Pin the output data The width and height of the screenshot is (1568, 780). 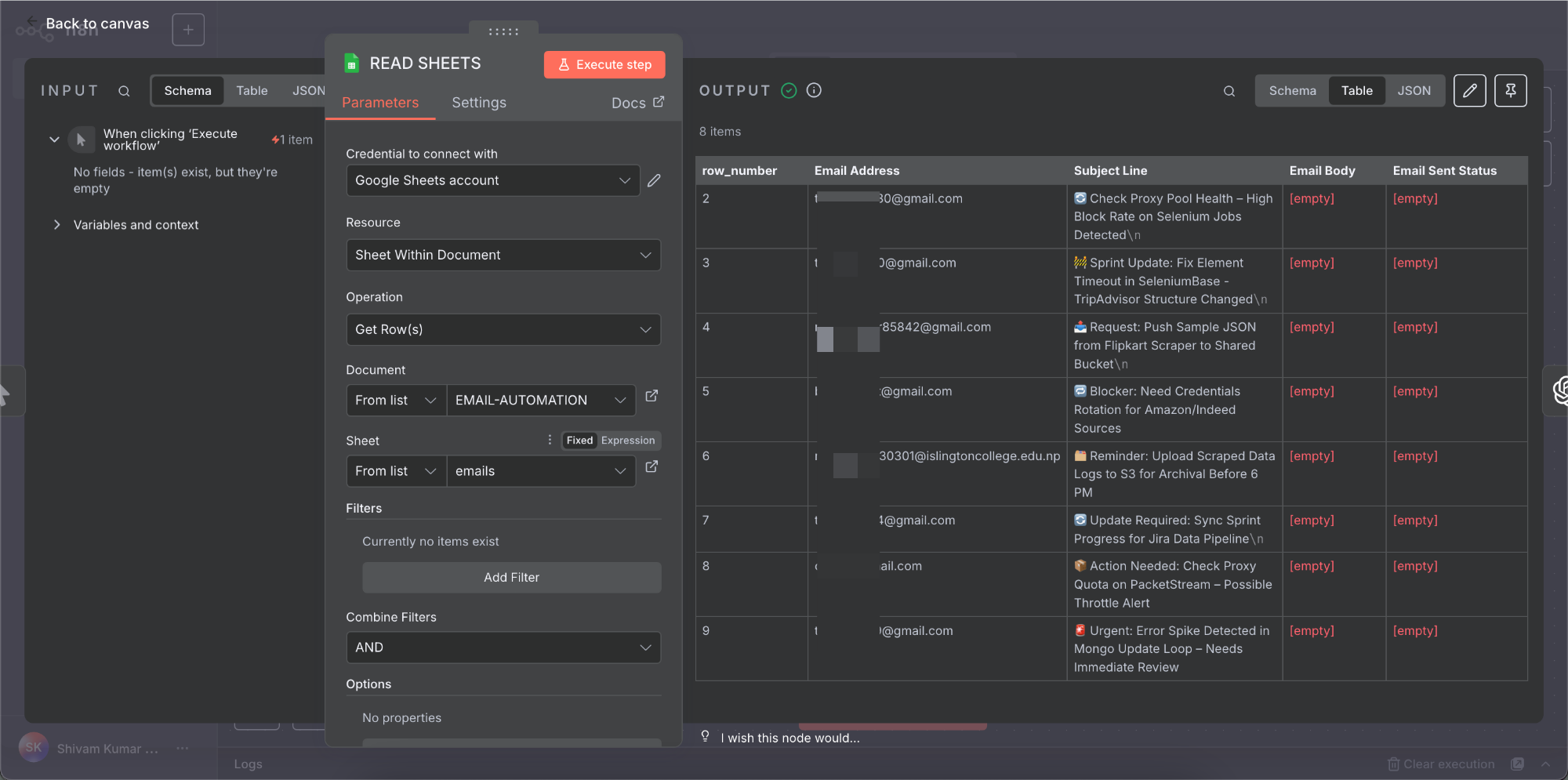click(x=1510, y=91)
